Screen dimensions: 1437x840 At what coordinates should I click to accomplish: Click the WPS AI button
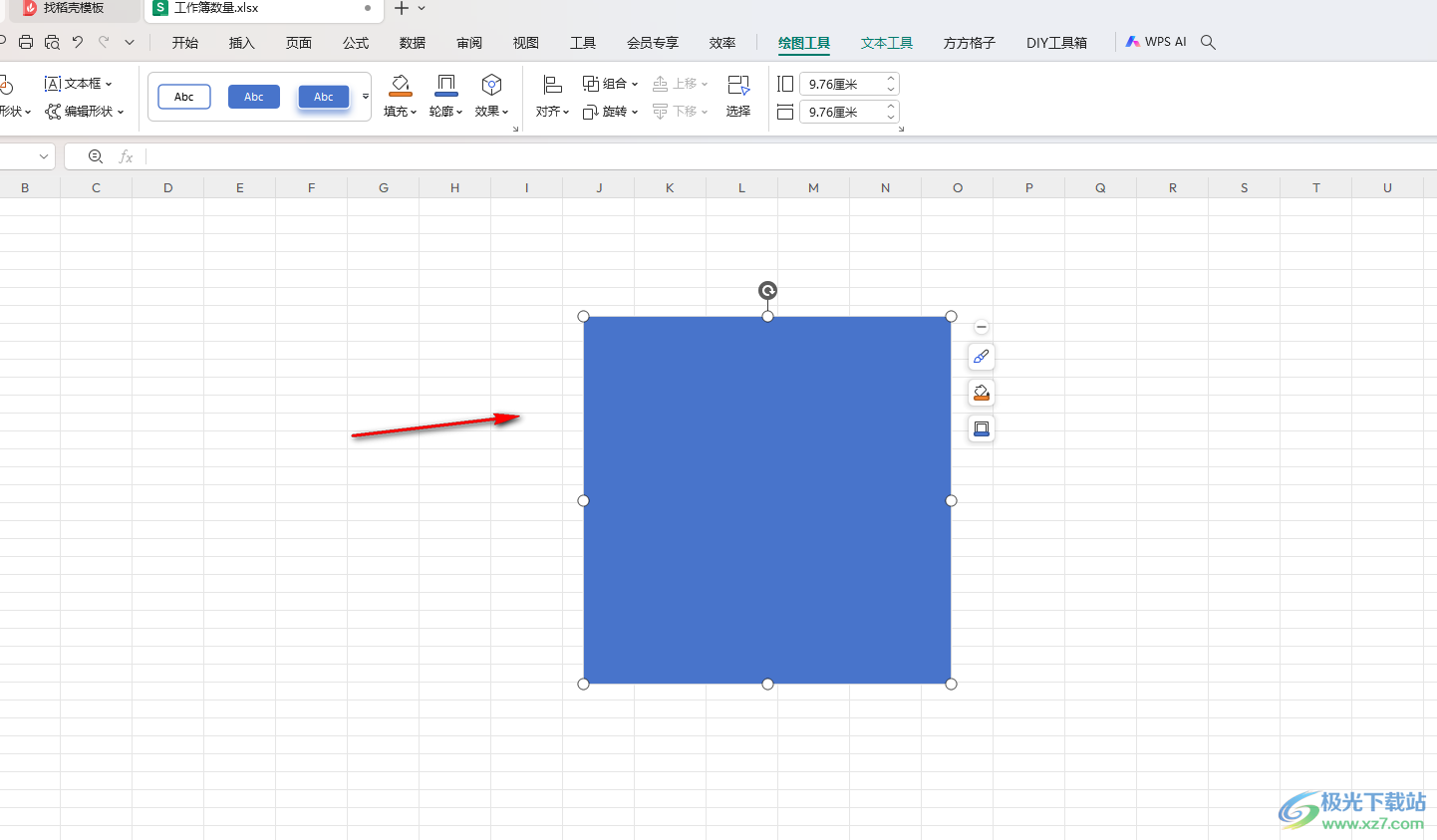pos(1156,42)
